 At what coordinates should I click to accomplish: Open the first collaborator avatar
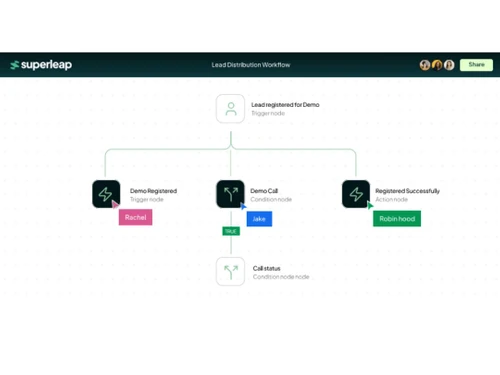click(x=425, y=65)
